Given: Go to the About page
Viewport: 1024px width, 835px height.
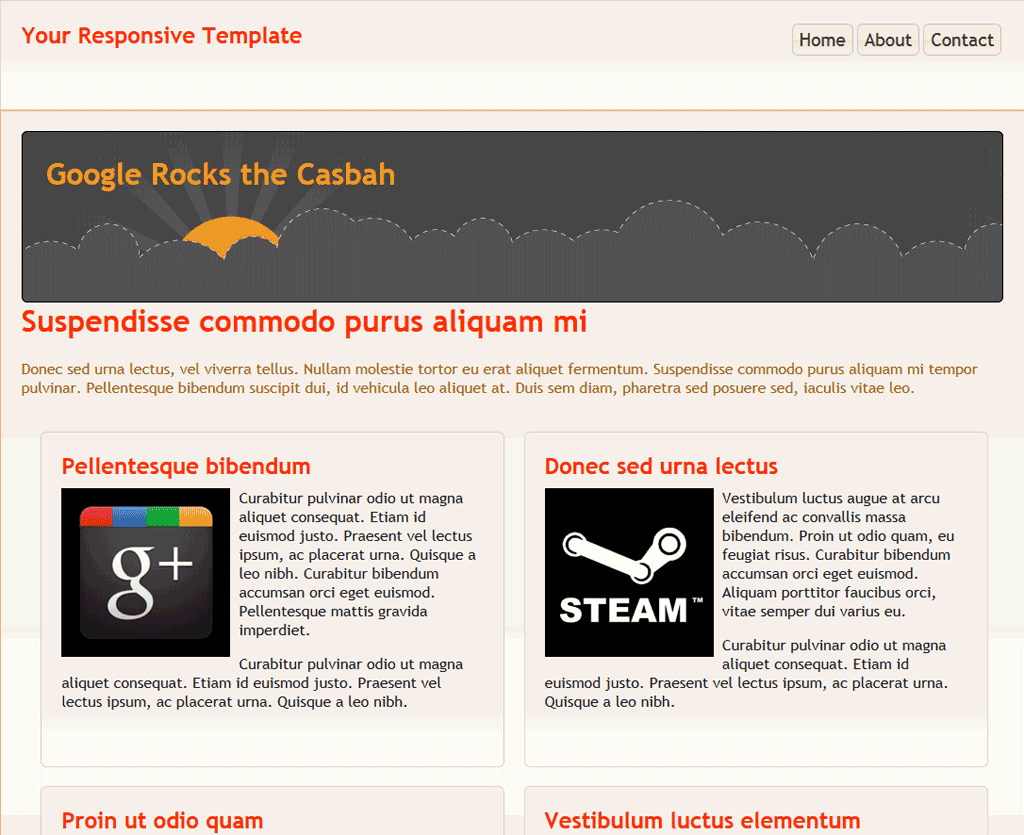Looking at the screenshot, I should [888, 40].
